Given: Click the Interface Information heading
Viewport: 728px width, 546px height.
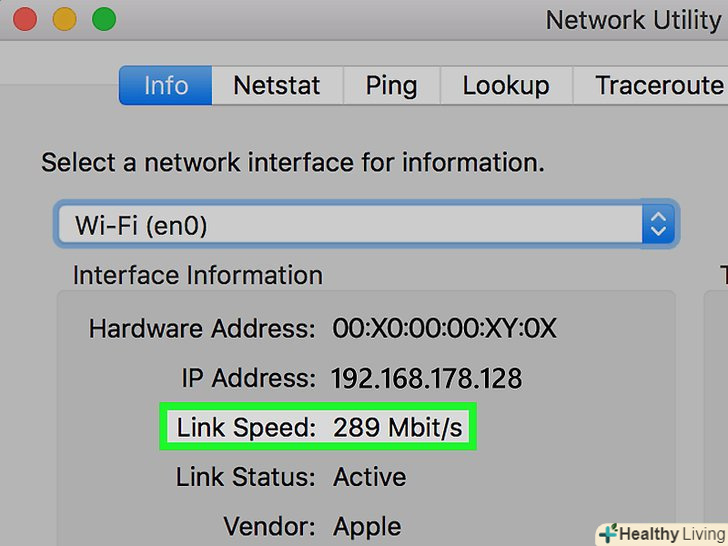Looking at the screenshot, I should point(198,276).
